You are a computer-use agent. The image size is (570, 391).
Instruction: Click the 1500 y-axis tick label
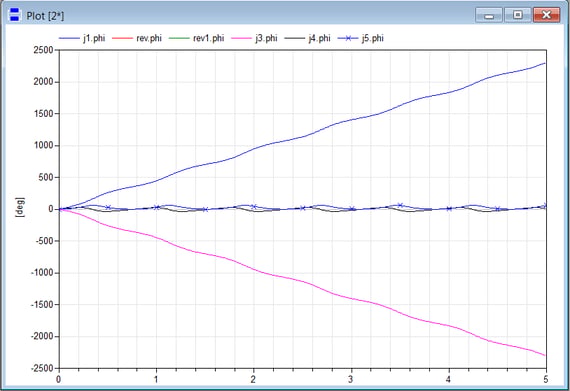tap(43, 114)
